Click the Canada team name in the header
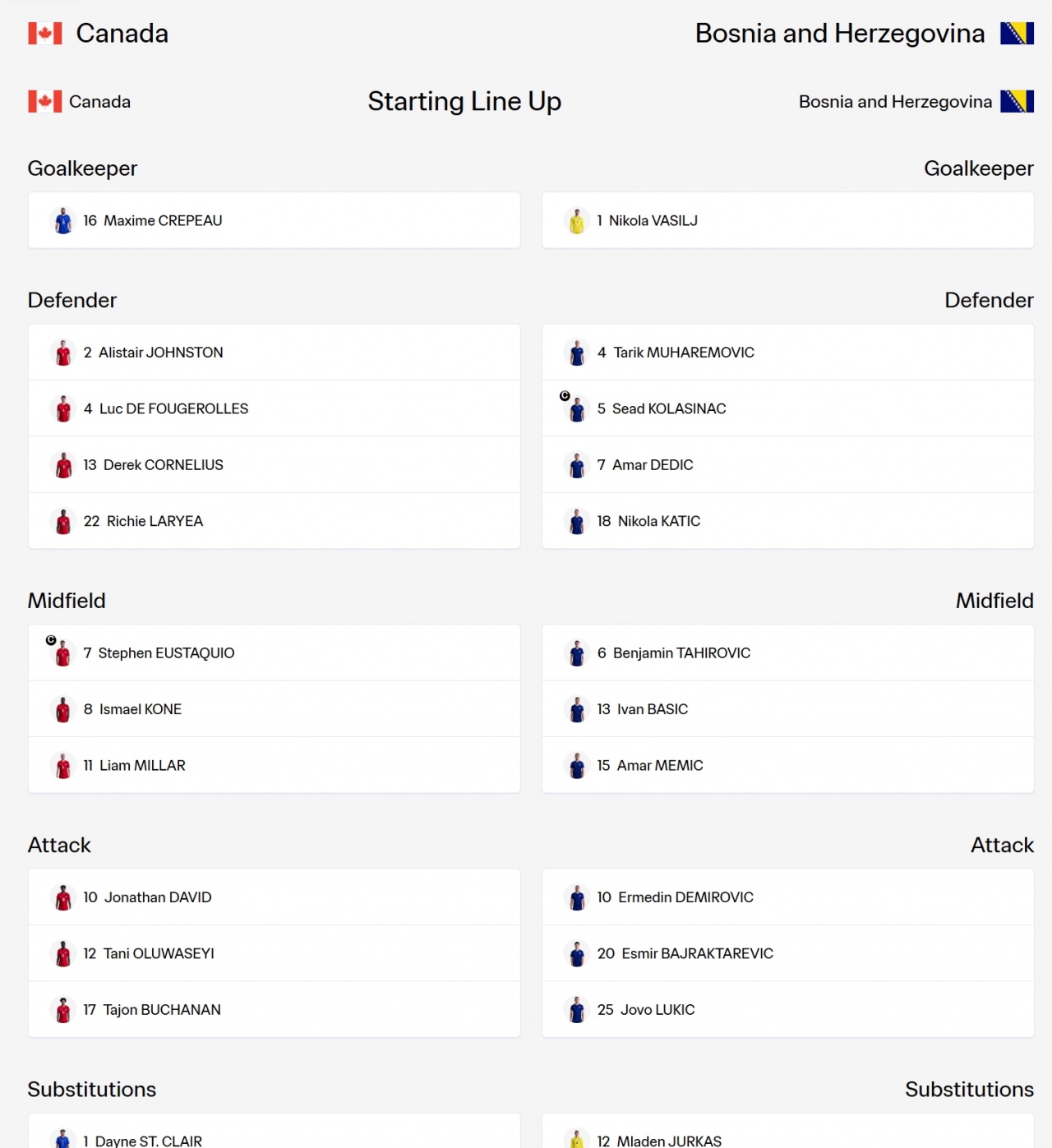The width and height of the screenshot is (1052, 1148). click(x=122, y=33)
